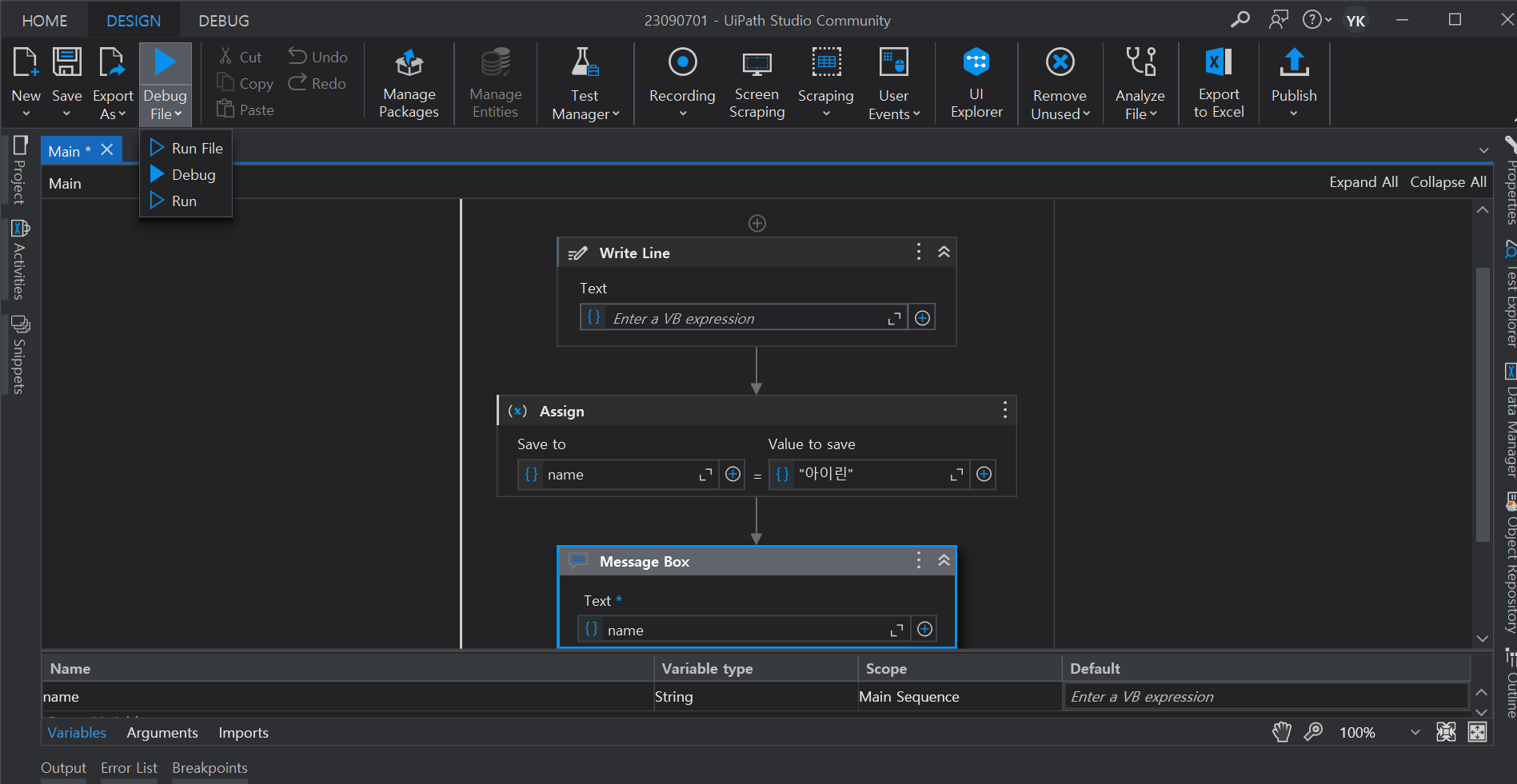Viewport: 1517px width, 784px height.
Task: Switch to the DEBUG ribbon tab
Action: coord(224,21)
